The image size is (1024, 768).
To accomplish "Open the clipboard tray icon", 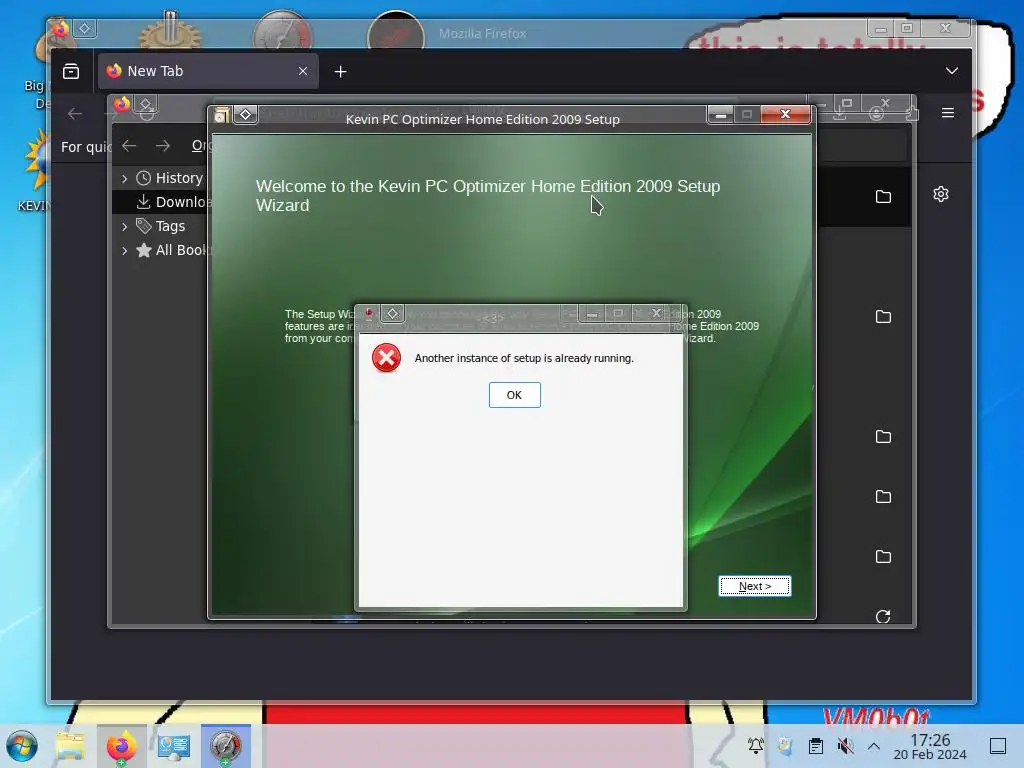I will point(816,745).
